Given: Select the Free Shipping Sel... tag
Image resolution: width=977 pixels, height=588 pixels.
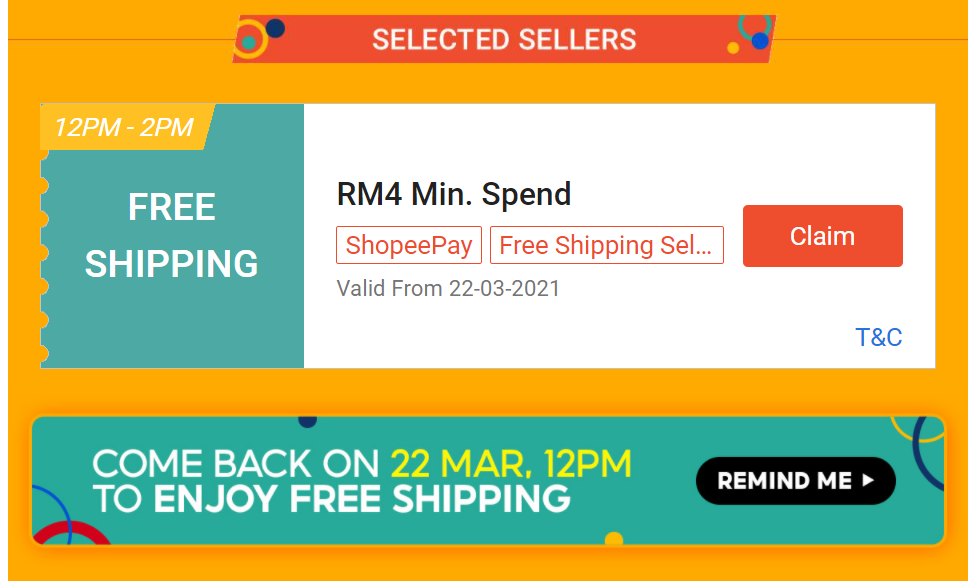Looking at the screenshot, I should [x=606, y=245].
